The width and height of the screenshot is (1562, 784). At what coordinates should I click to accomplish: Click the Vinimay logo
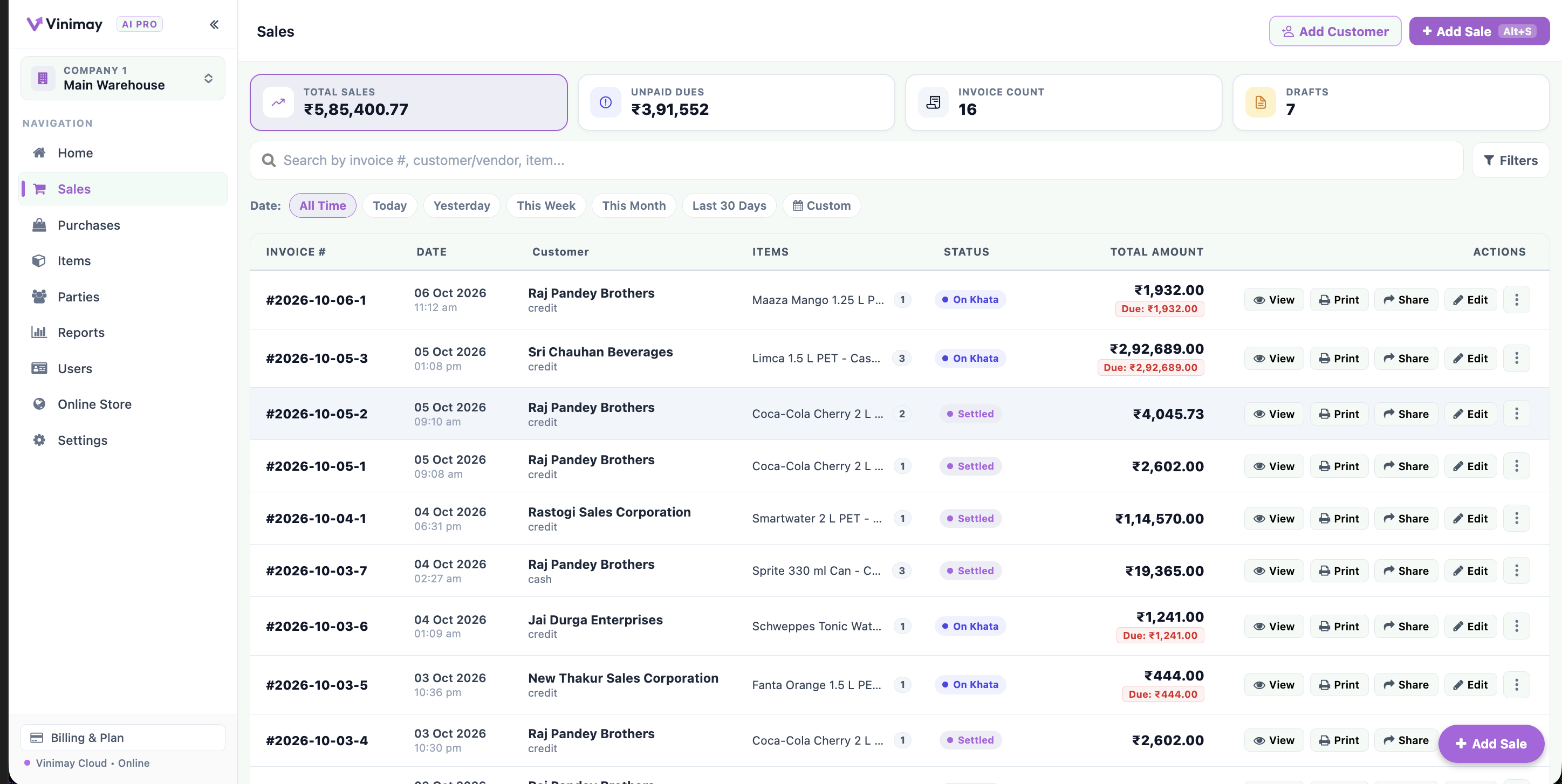tap(65, 24)
